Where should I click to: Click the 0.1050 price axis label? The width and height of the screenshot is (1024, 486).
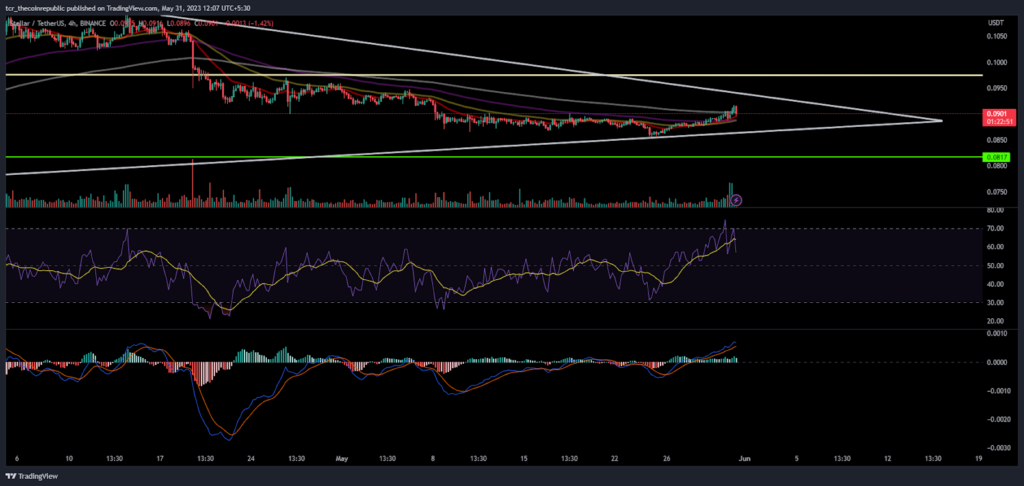coord(997,37)
